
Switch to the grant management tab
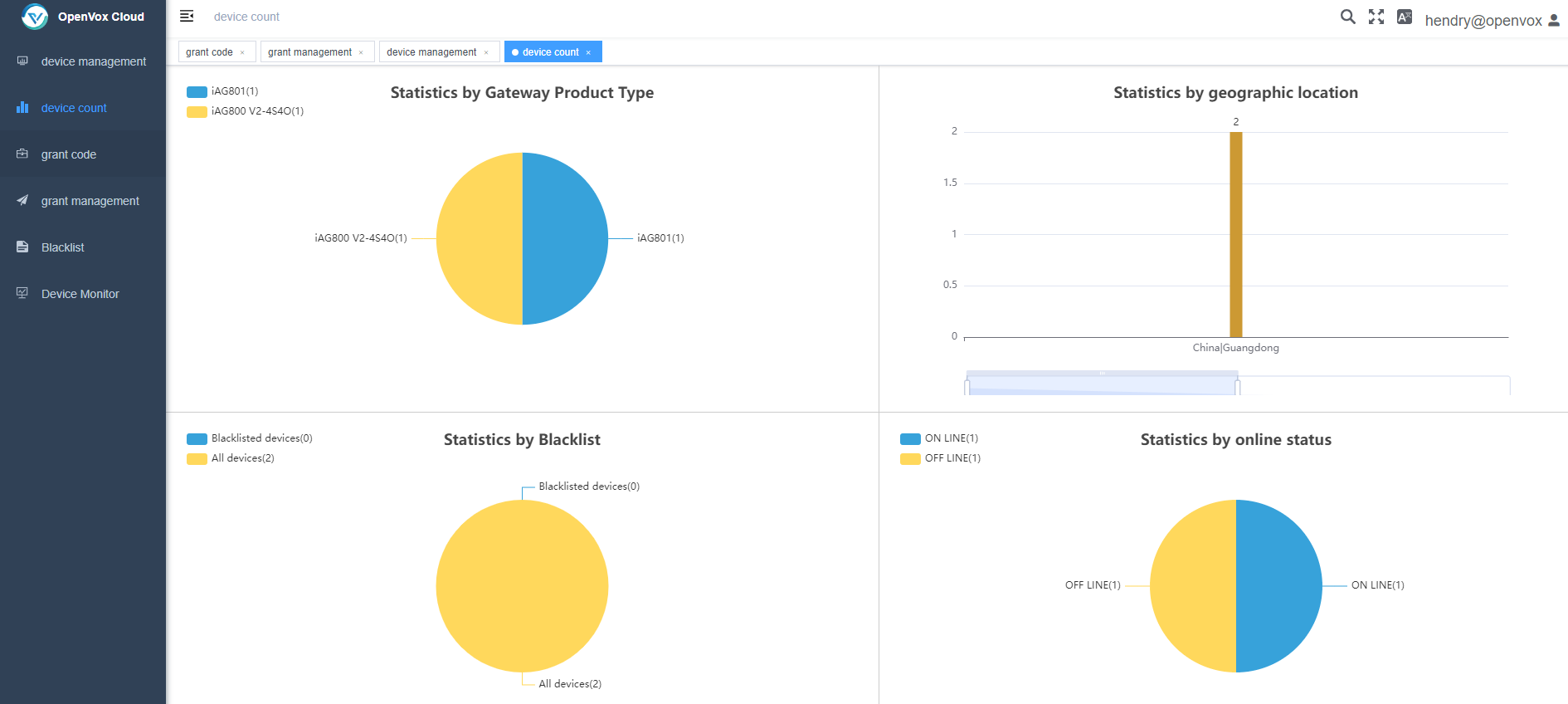pyautogui.click(x=318, y=51)
